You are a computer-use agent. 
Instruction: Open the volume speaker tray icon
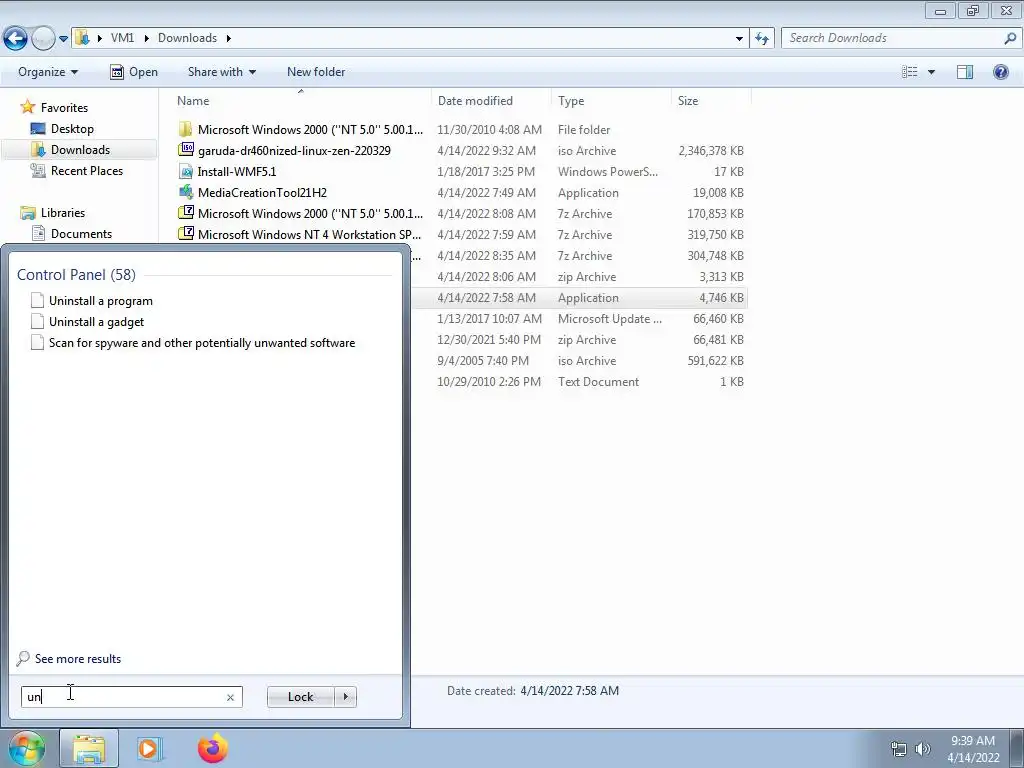click(x=922, y=749)
